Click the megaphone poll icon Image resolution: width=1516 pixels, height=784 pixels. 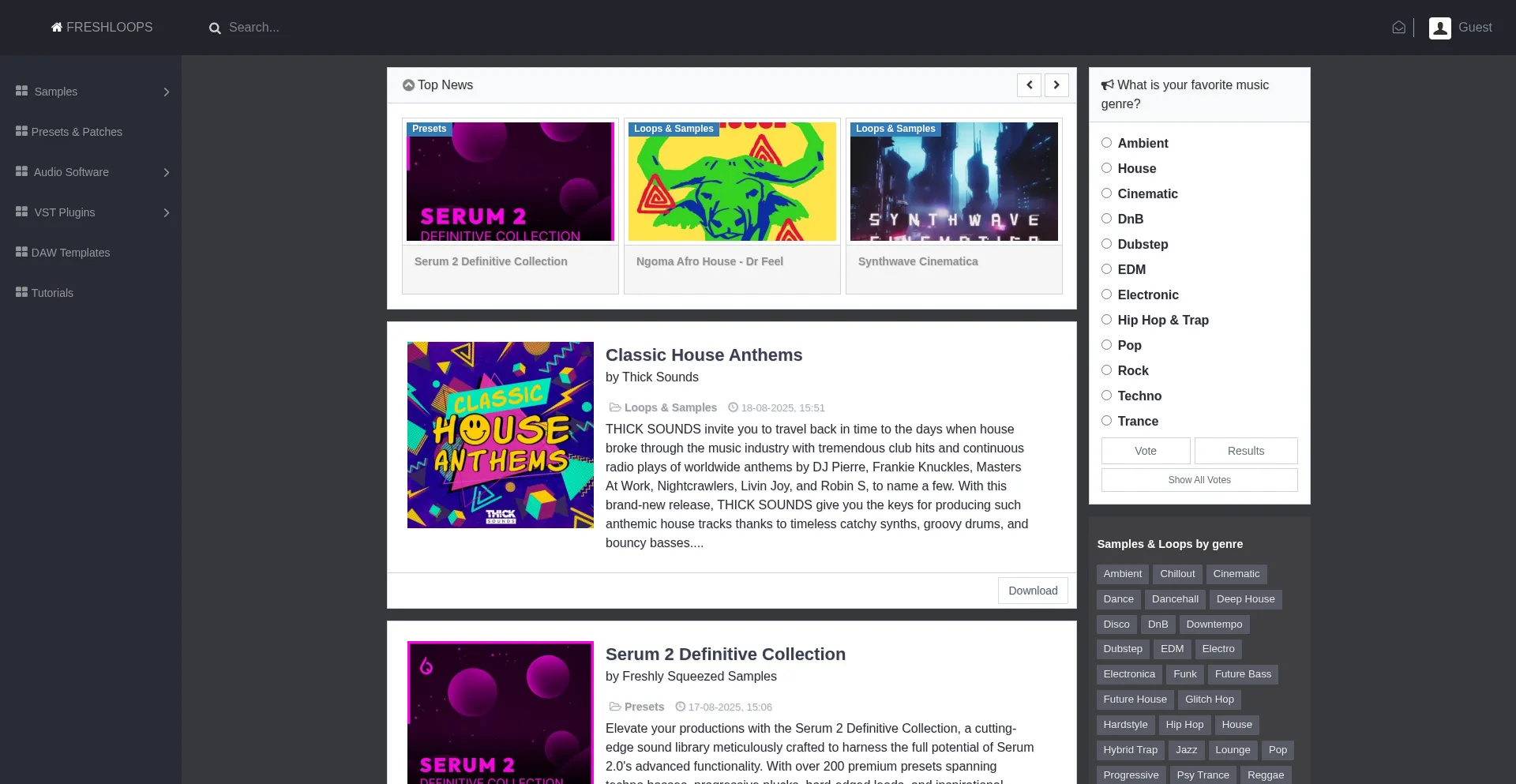click(x=1108, y=85)
